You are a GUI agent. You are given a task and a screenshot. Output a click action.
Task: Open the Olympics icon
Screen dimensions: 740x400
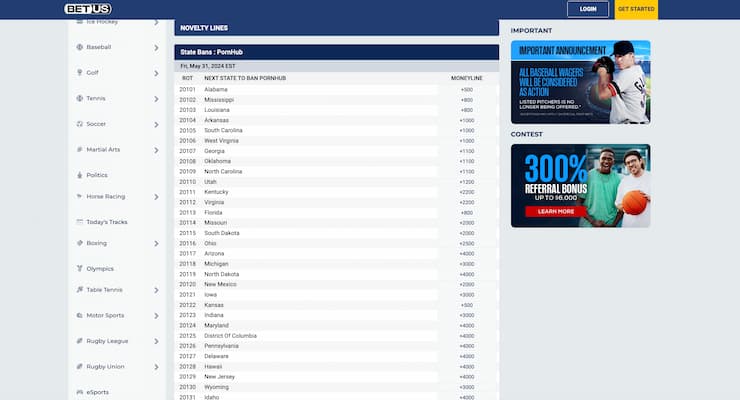click(79, 268)
